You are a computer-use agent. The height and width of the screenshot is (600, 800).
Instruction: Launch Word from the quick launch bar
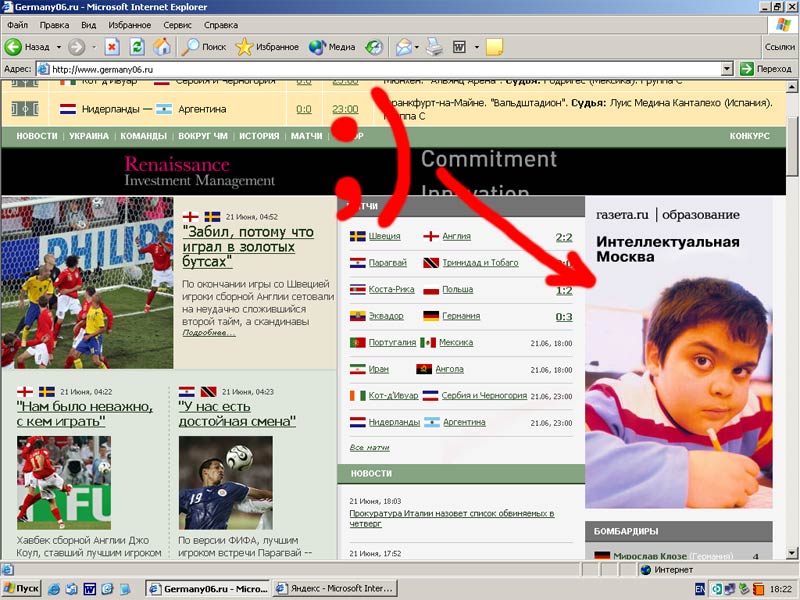coord(89,589)
